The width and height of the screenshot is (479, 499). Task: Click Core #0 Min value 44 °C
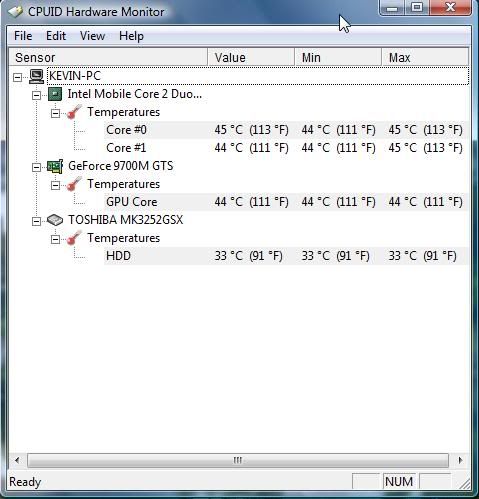point(338,130)
